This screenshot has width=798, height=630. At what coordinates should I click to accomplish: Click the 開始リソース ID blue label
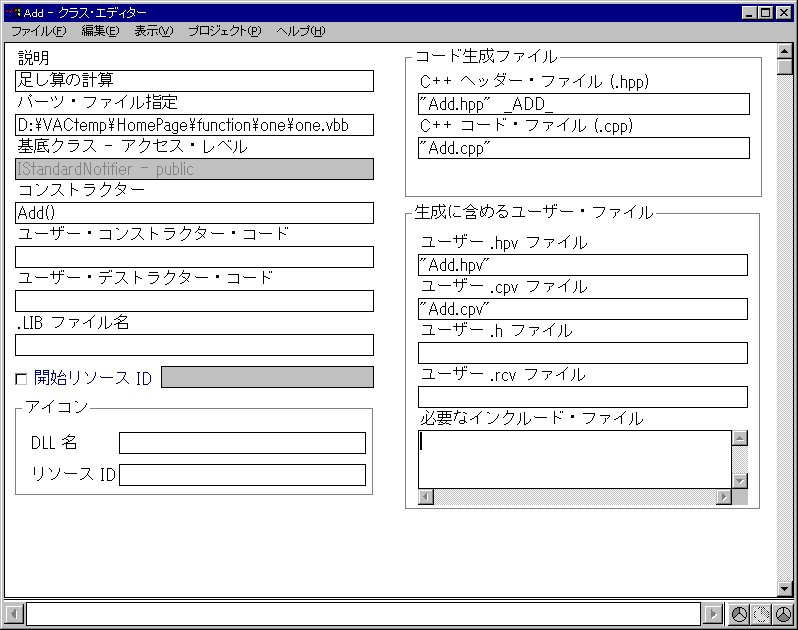(x=93, y=378)
